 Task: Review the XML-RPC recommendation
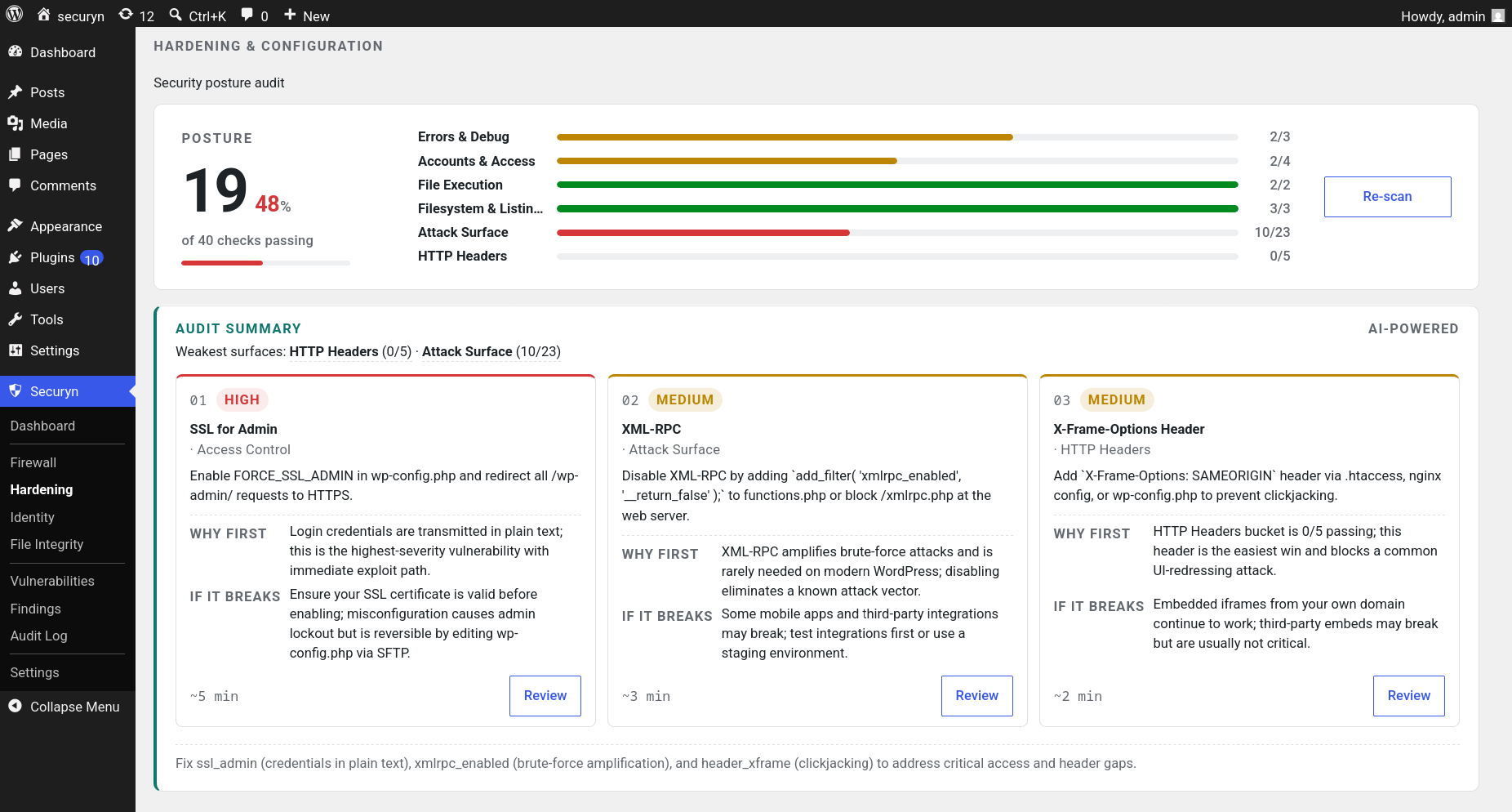977,696
